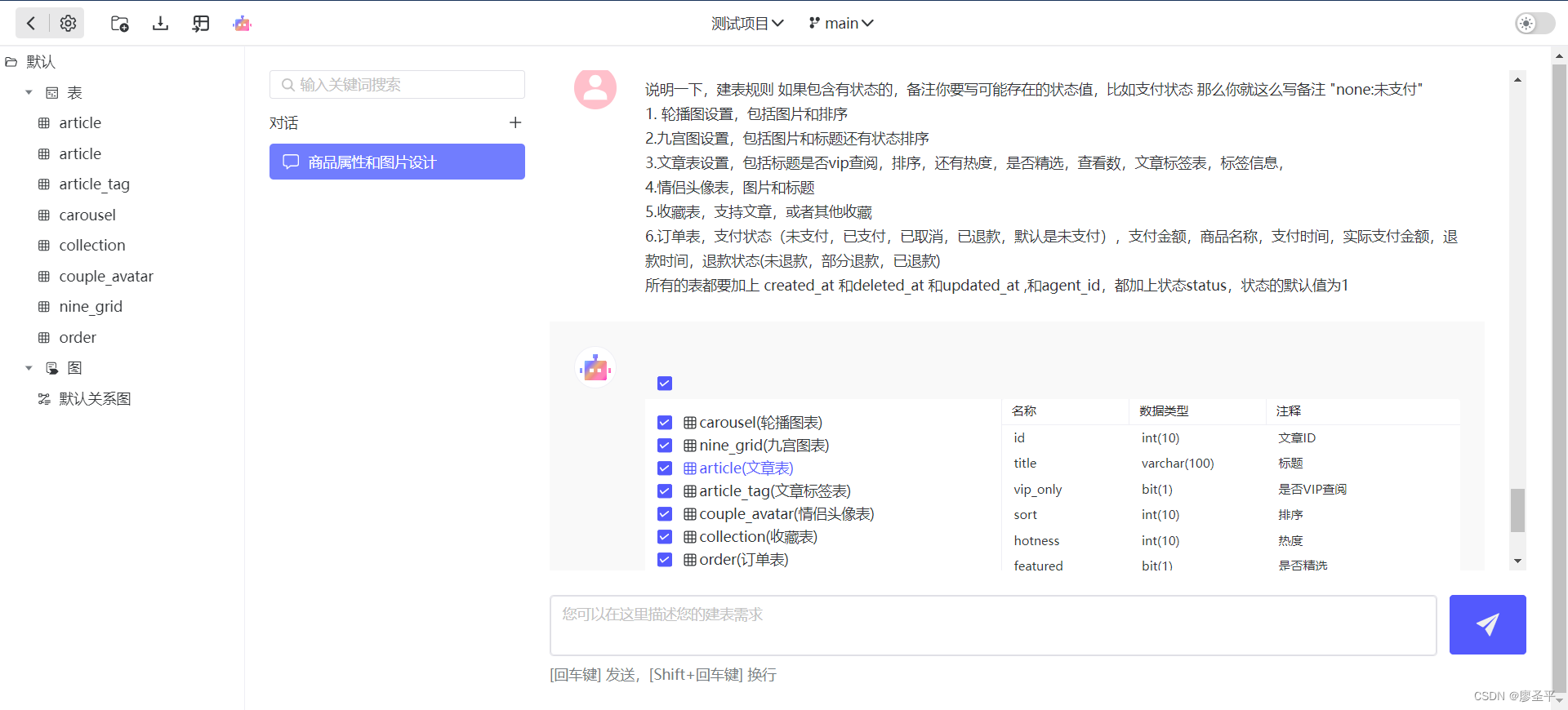Screen dimensions: 1568x710
Task: Click the order table icon in tree
Action: coord(44,337)
